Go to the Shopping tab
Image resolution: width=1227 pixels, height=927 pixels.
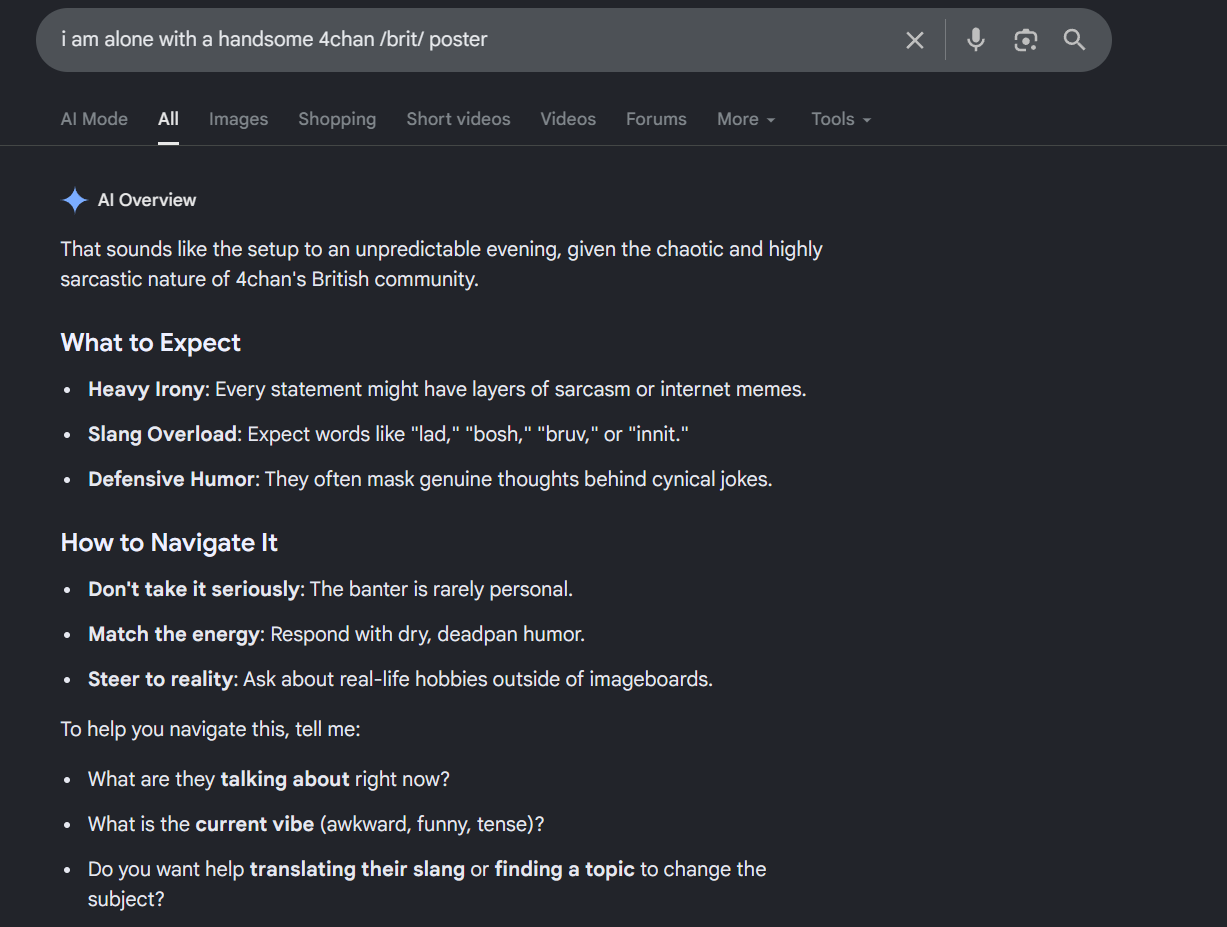click(x=337, y=119)
